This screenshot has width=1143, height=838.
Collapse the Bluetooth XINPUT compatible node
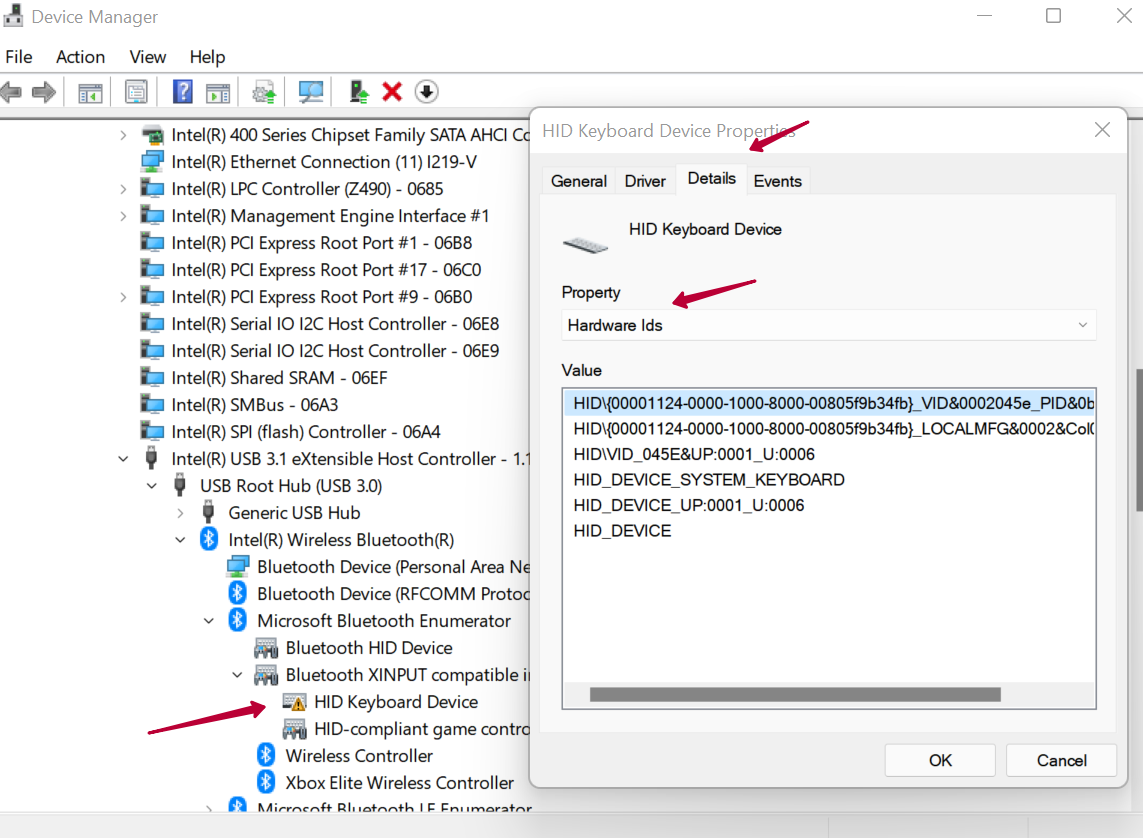(237, 675)
